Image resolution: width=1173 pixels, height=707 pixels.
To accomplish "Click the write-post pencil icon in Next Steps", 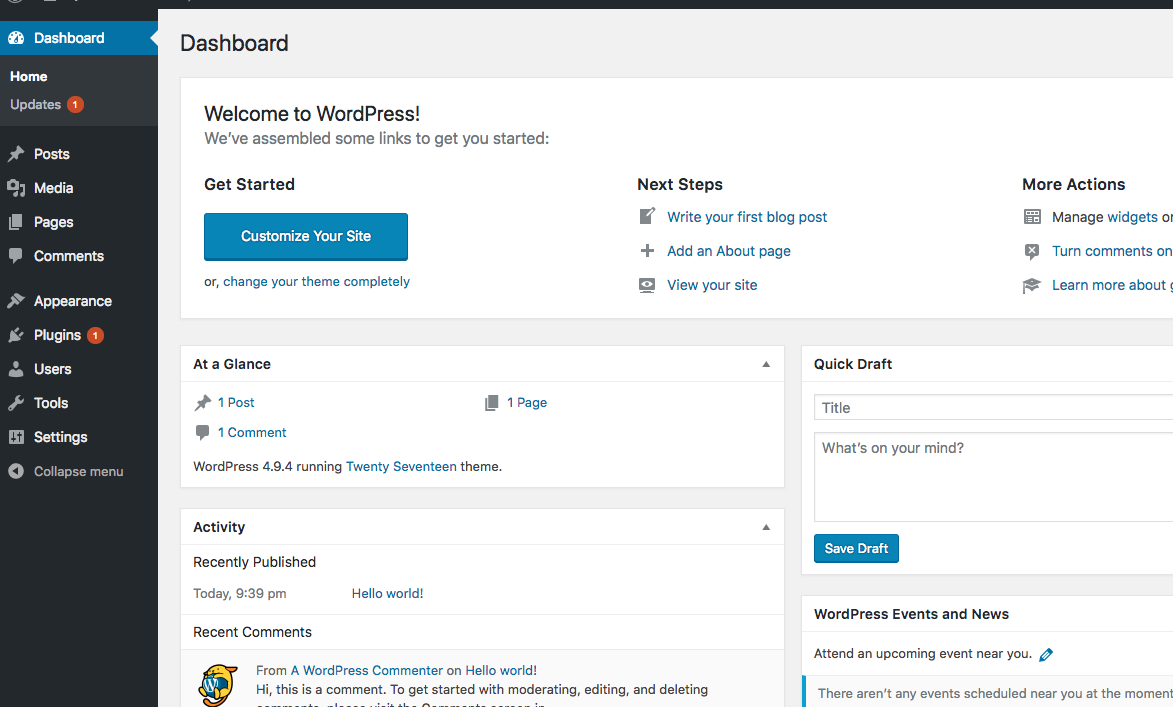I will [647, 216].
